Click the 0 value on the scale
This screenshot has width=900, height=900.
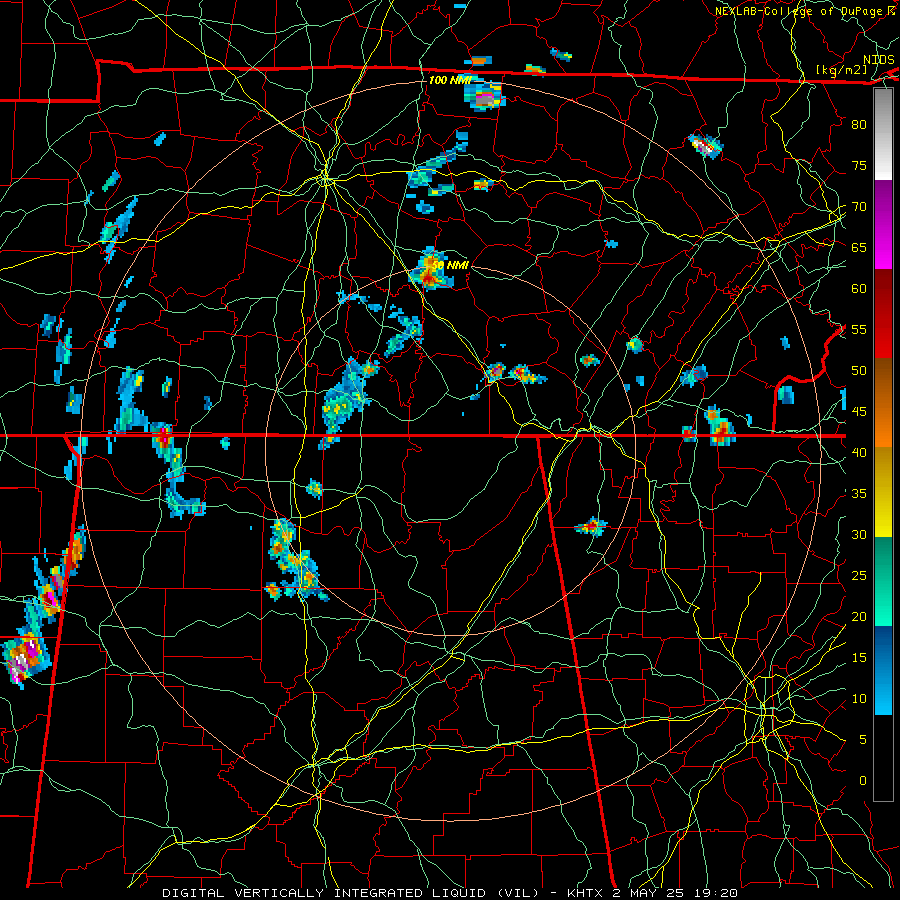point(863,781)
